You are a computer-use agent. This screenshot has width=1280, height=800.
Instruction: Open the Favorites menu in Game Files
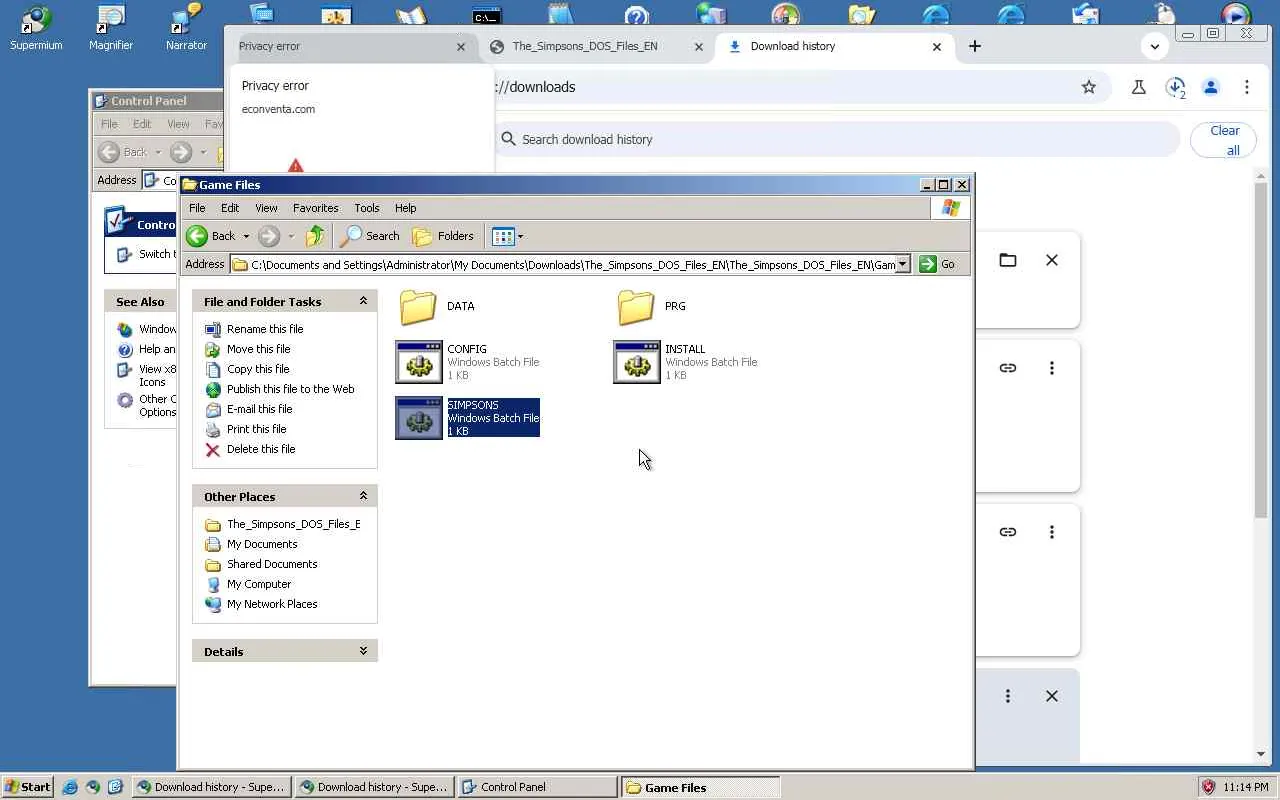(315, 208)
